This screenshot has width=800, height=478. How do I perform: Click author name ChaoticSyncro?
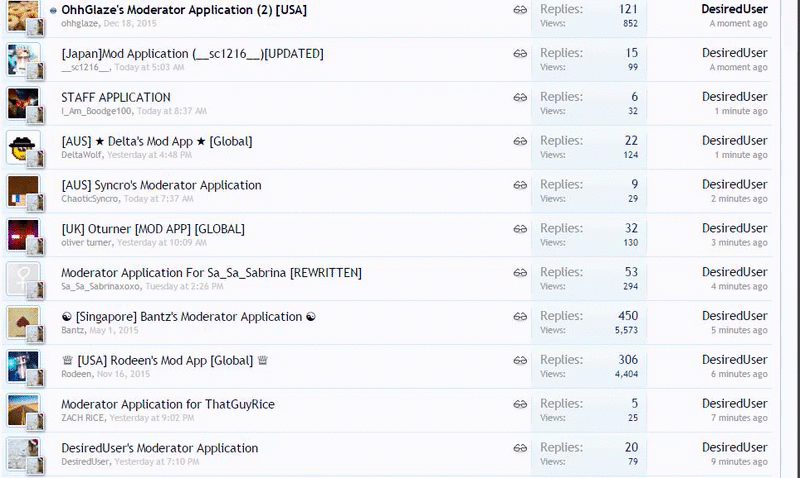pos(90,199)
